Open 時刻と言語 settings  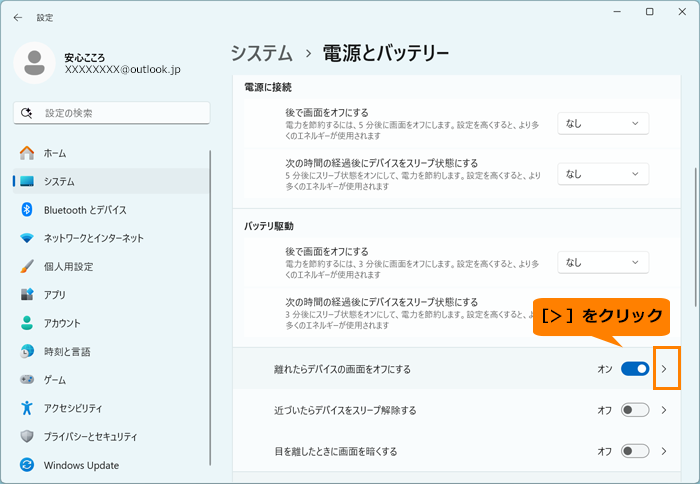coord(111,351)
